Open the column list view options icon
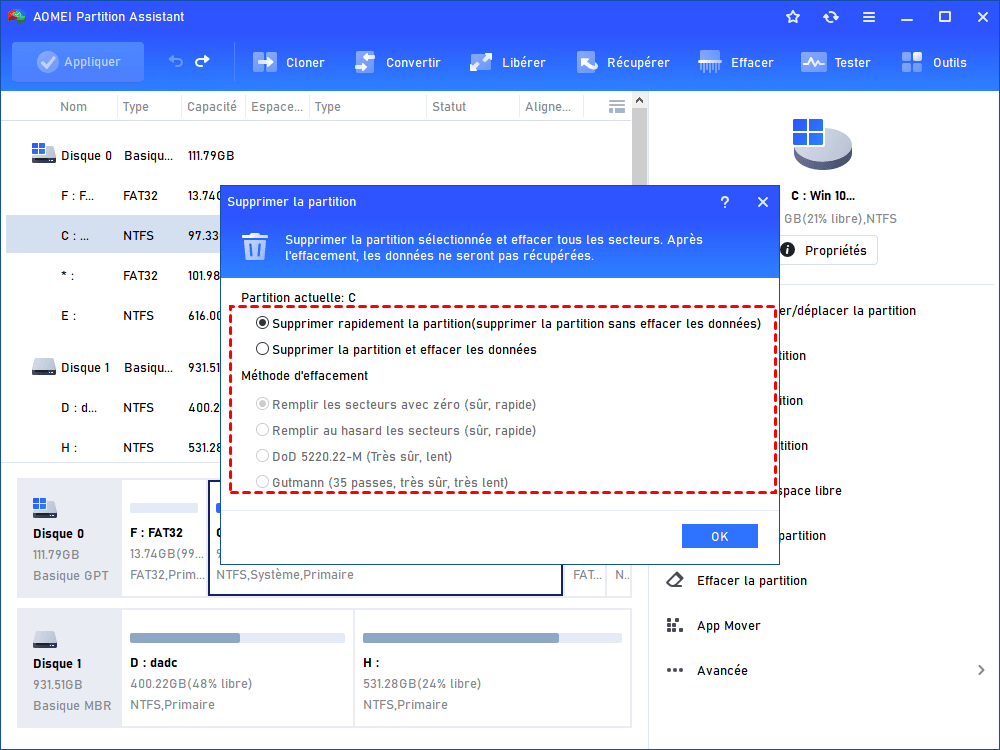Image resolution: width=1000 pixels, height=750 pixels. tap(617, 107)
